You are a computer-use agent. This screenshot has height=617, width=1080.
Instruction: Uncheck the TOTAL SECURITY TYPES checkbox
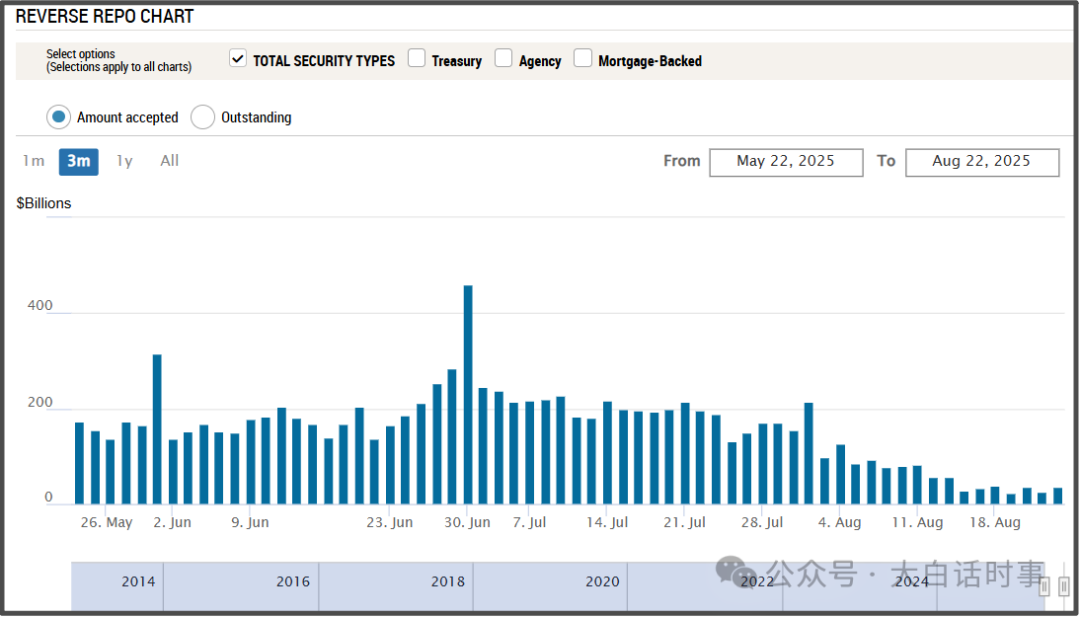click(238, 59)
